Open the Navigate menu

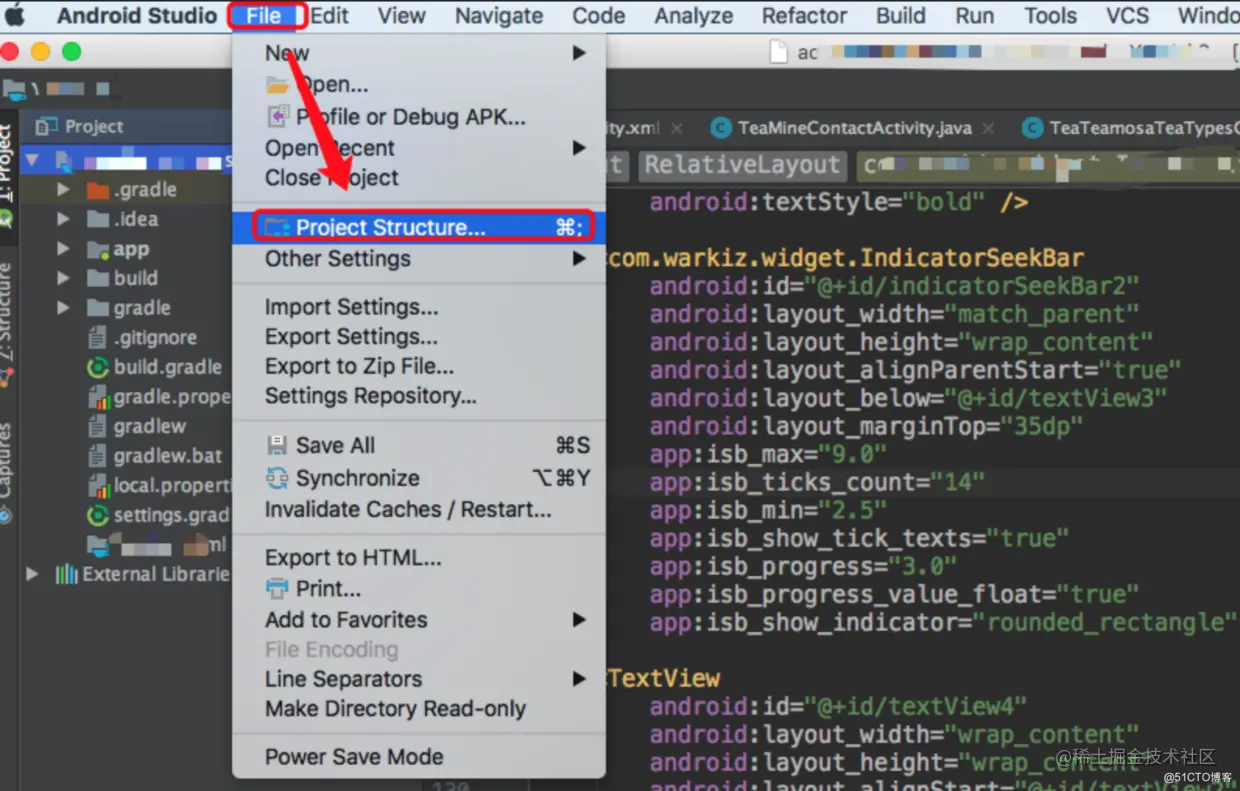[499, 15]
